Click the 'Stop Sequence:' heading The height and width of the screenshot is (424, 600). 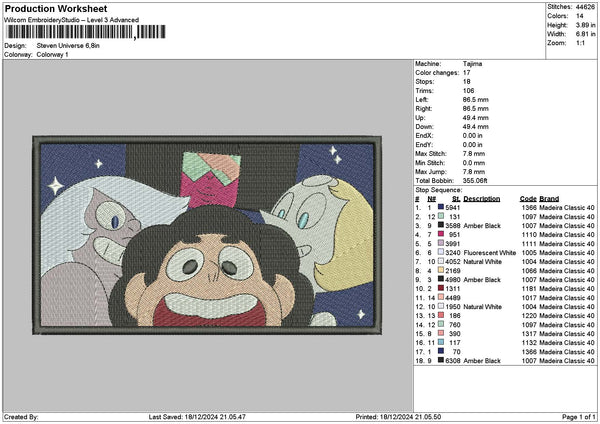[x=439, y=190]
